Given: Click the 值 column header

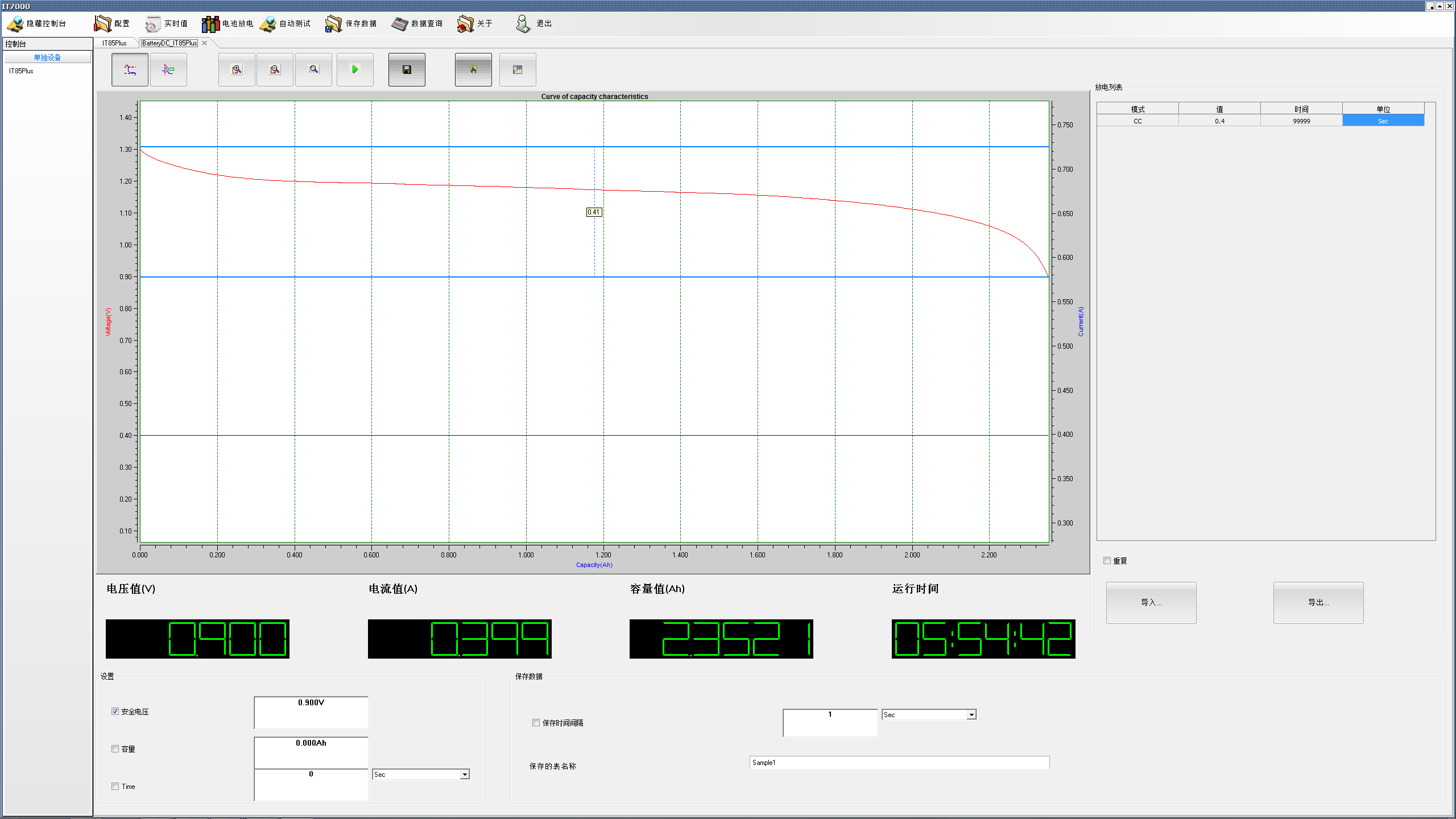Looking at the screenshot, I should point(1219,109).
